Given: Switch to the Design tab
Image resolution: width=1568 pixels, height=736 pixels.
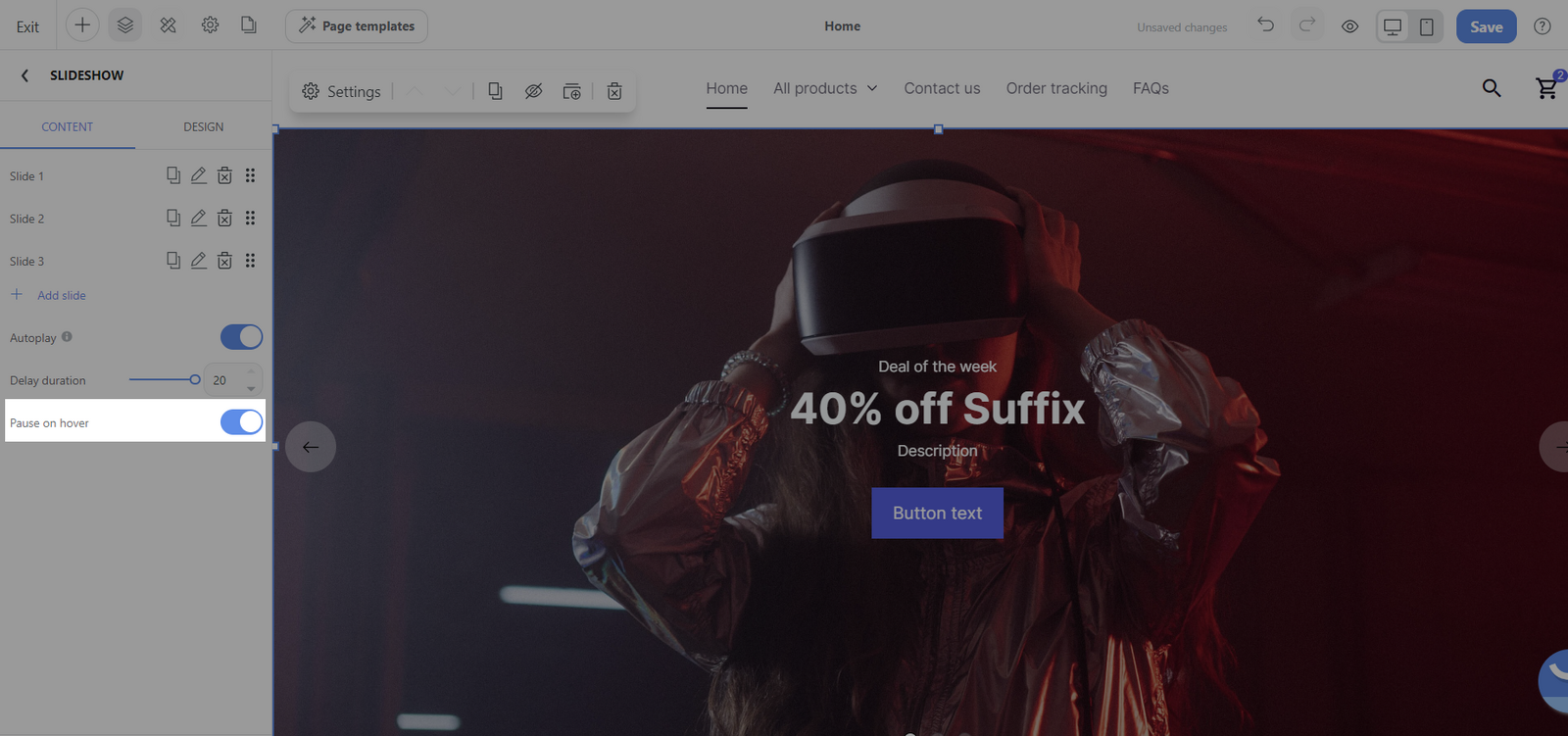Looking at the screenshot, I should point(203,127).
